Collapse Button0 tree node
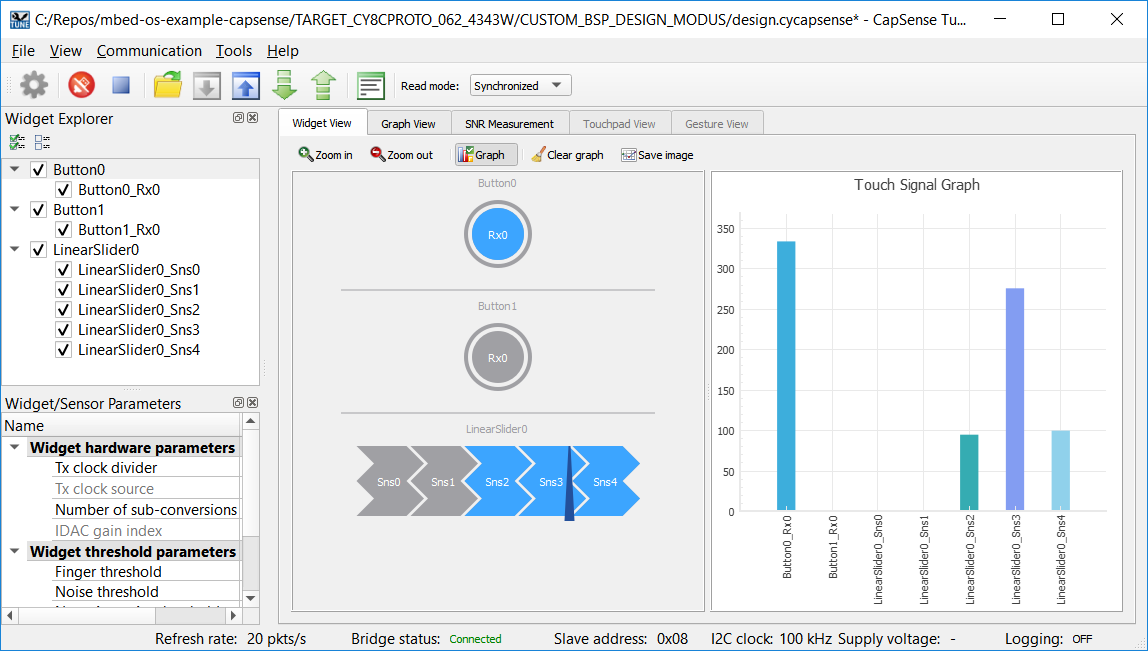 point(15,169)
